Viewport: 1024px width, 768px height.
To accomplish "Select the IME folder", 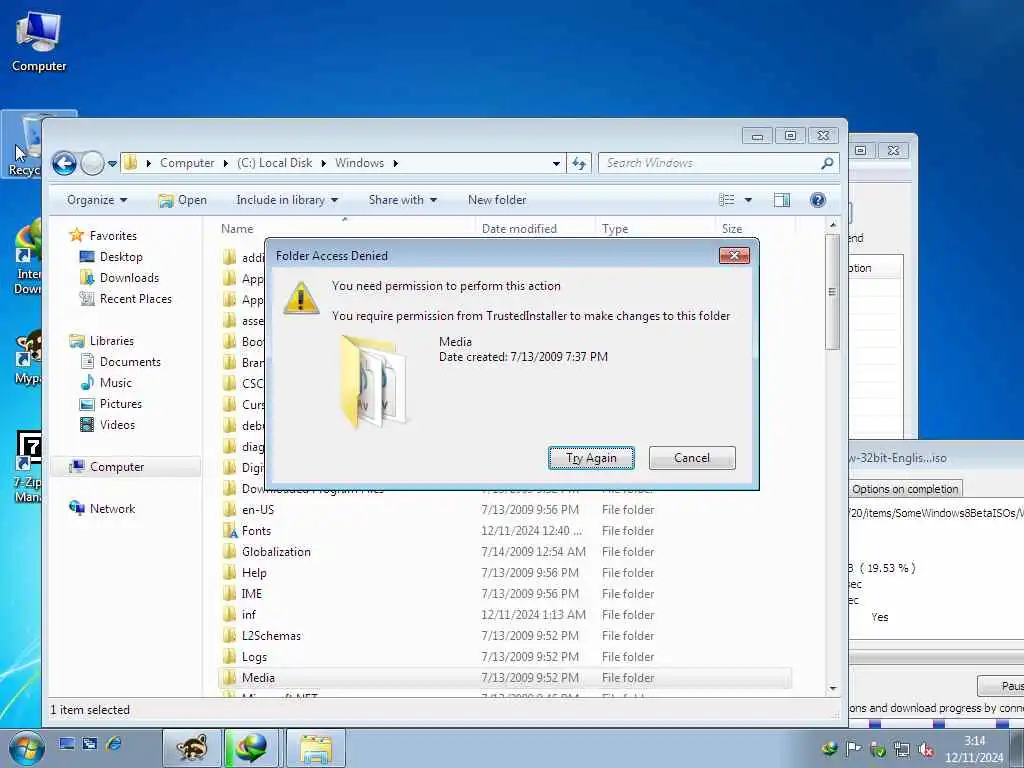I will [x=251, y=594].
